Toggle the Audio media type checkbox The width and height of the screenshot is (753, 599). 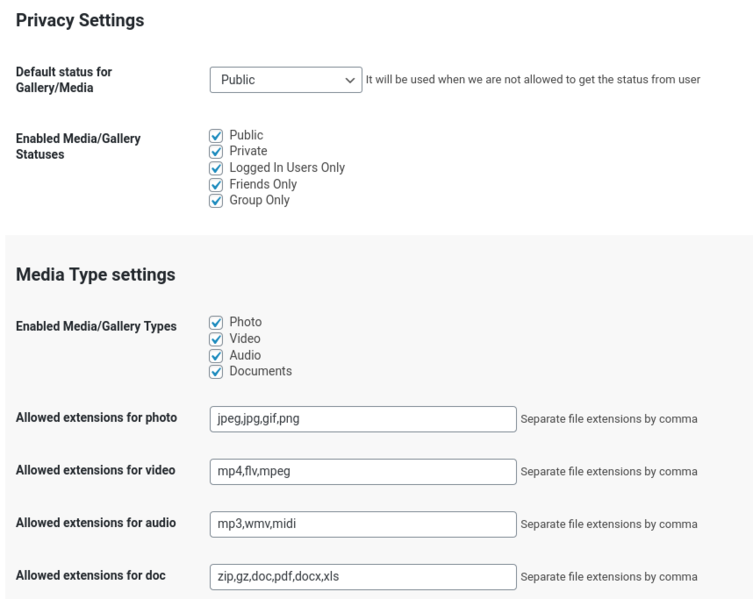point(216,355)
